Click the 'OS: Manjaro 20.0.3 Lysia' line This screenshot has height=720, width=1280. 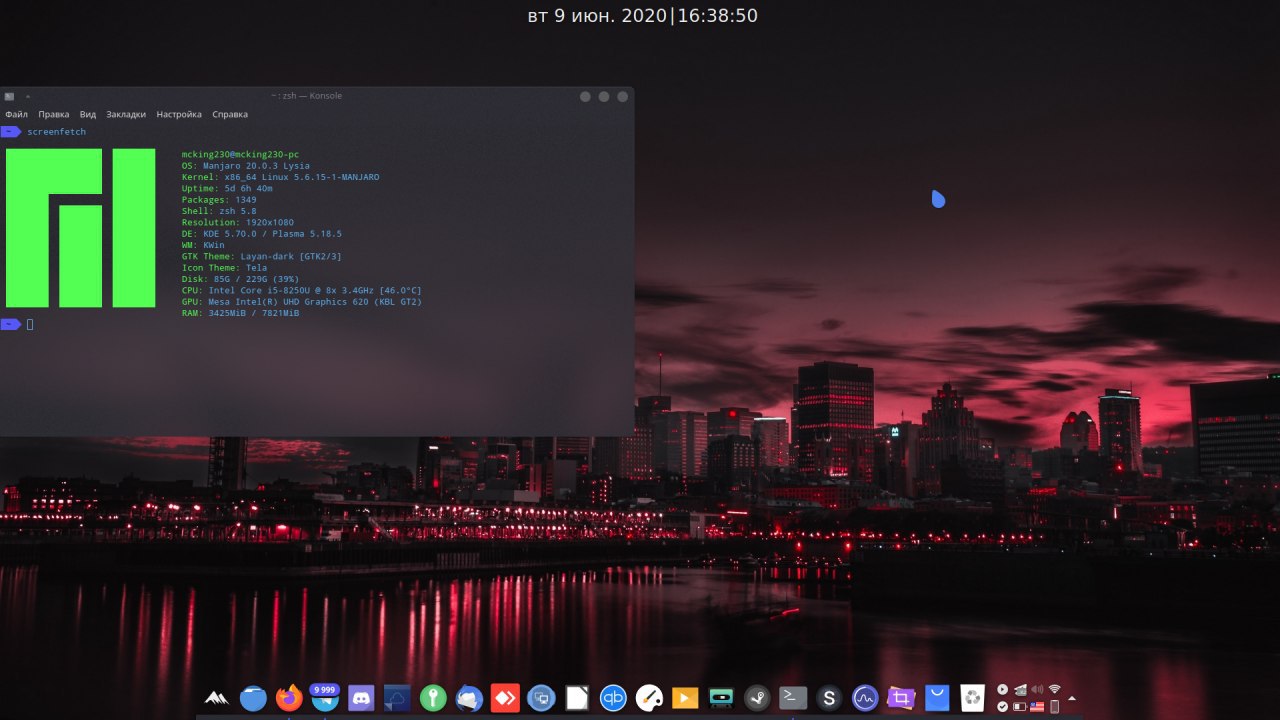point(245,166)
